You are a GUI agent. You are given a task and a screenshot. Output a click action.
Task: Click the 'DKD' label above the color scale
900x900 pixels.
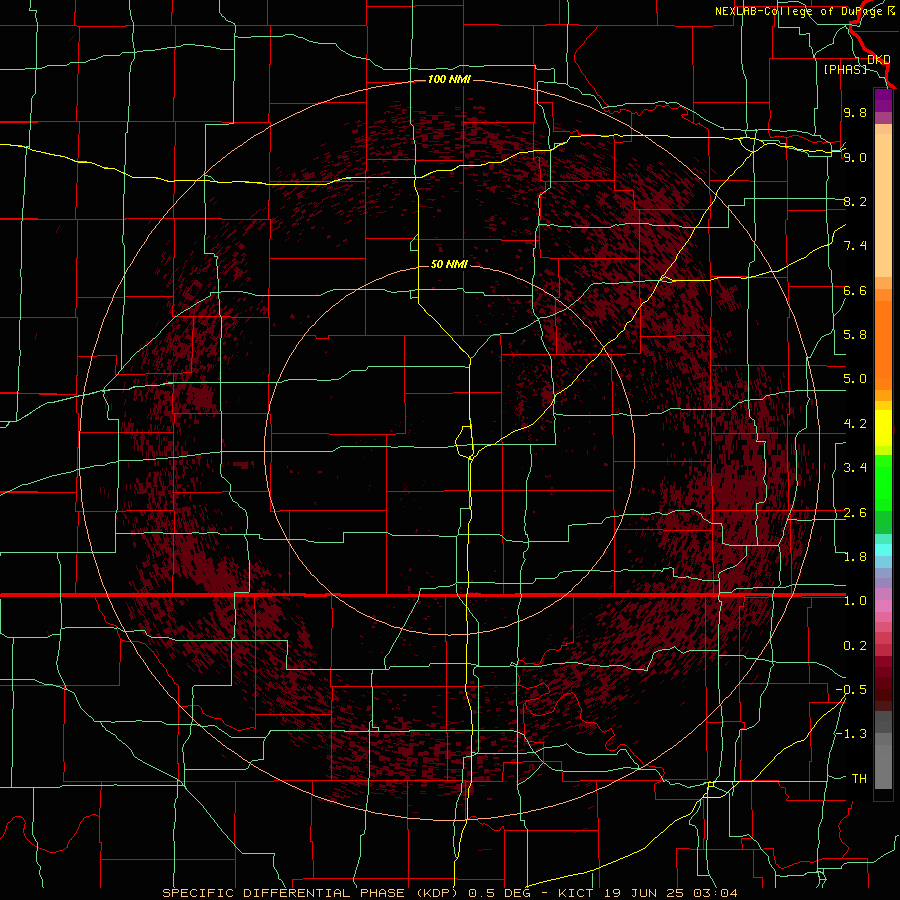tap(879, 60)
